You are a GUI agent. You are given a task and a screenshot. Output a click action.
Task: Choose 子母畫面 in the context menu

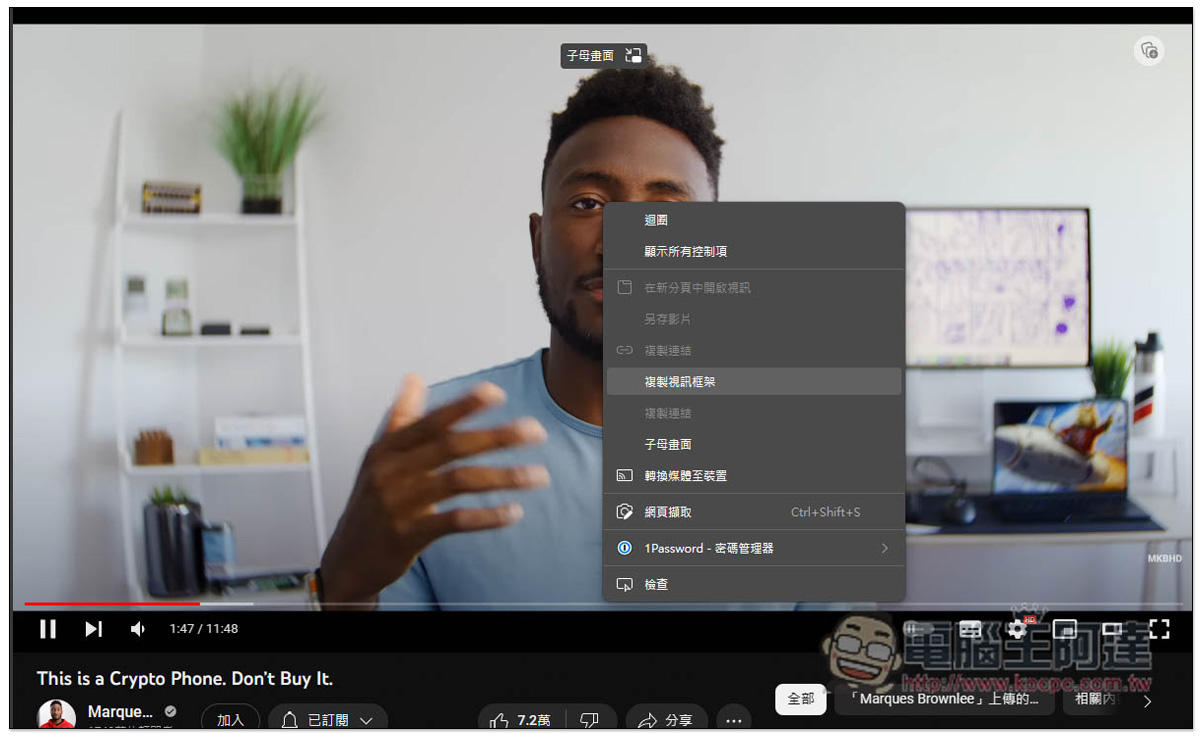pos(754,444)
